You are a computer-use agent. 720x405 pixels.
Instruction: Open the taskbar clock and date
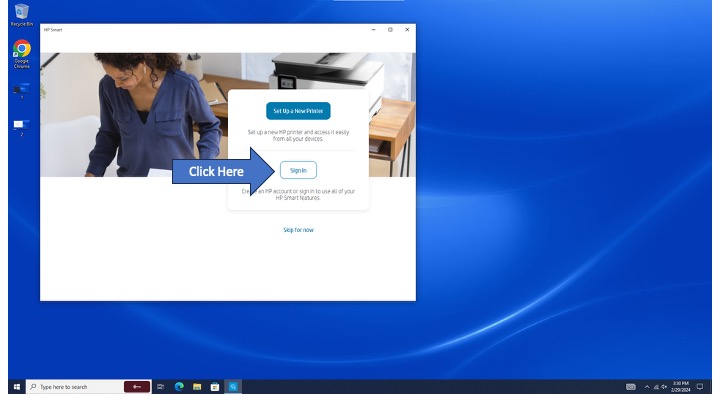pos(681,387)
